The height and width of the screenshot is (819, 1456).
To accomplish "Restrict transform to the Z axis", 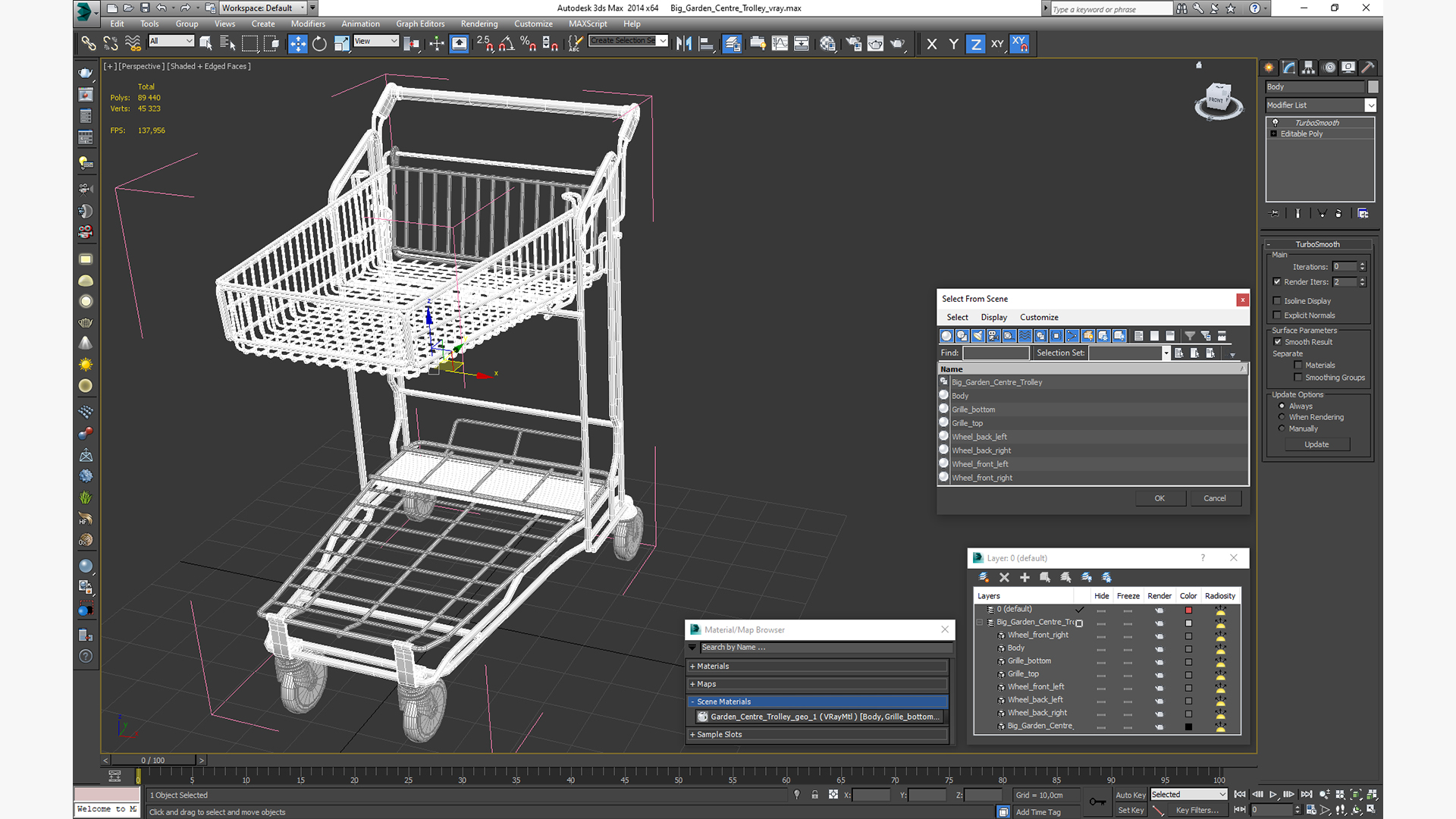I will (x=976, y=44).
